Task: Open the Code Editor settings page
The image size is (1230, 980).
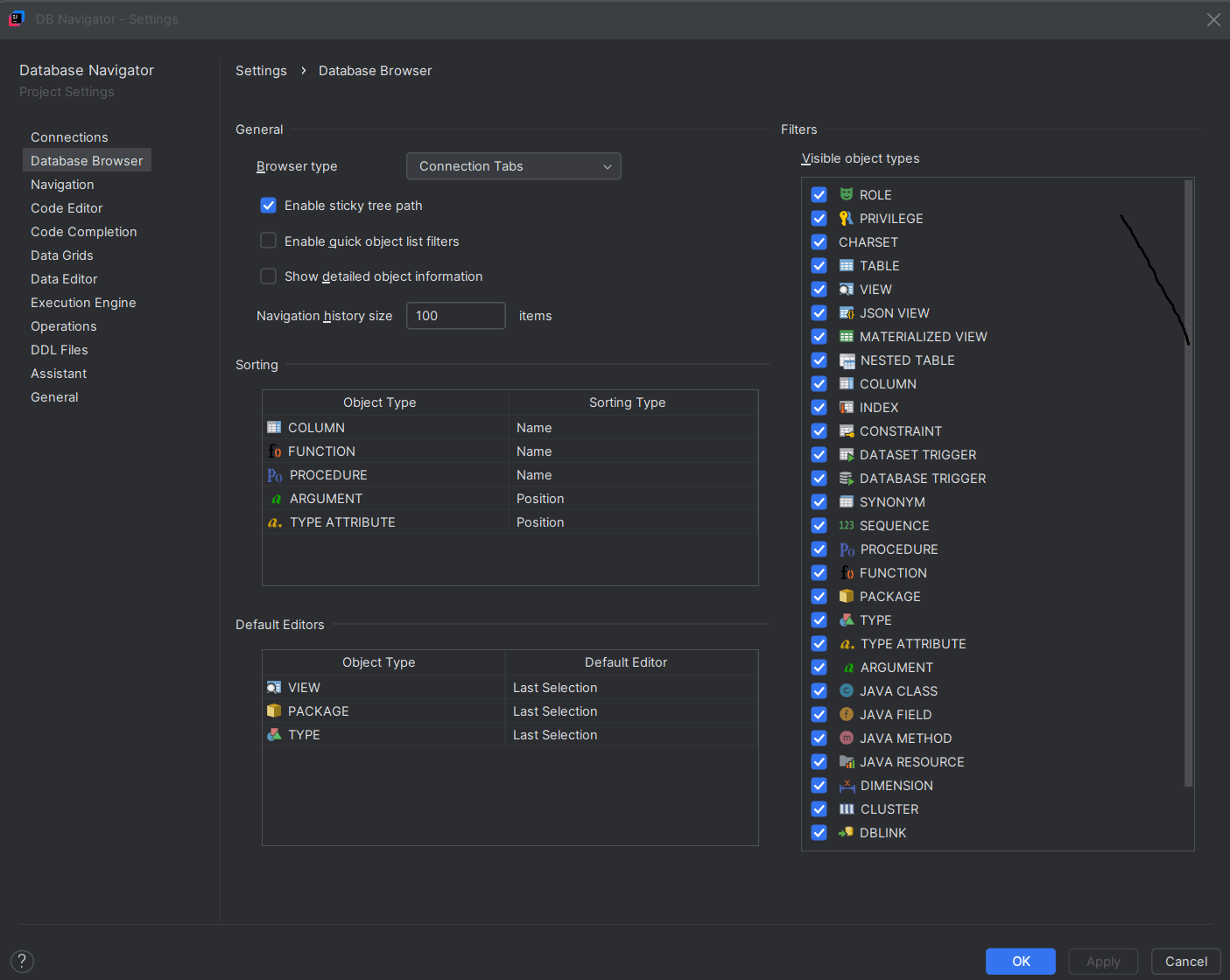Action: pyautogui.click(x=67, y=208)
